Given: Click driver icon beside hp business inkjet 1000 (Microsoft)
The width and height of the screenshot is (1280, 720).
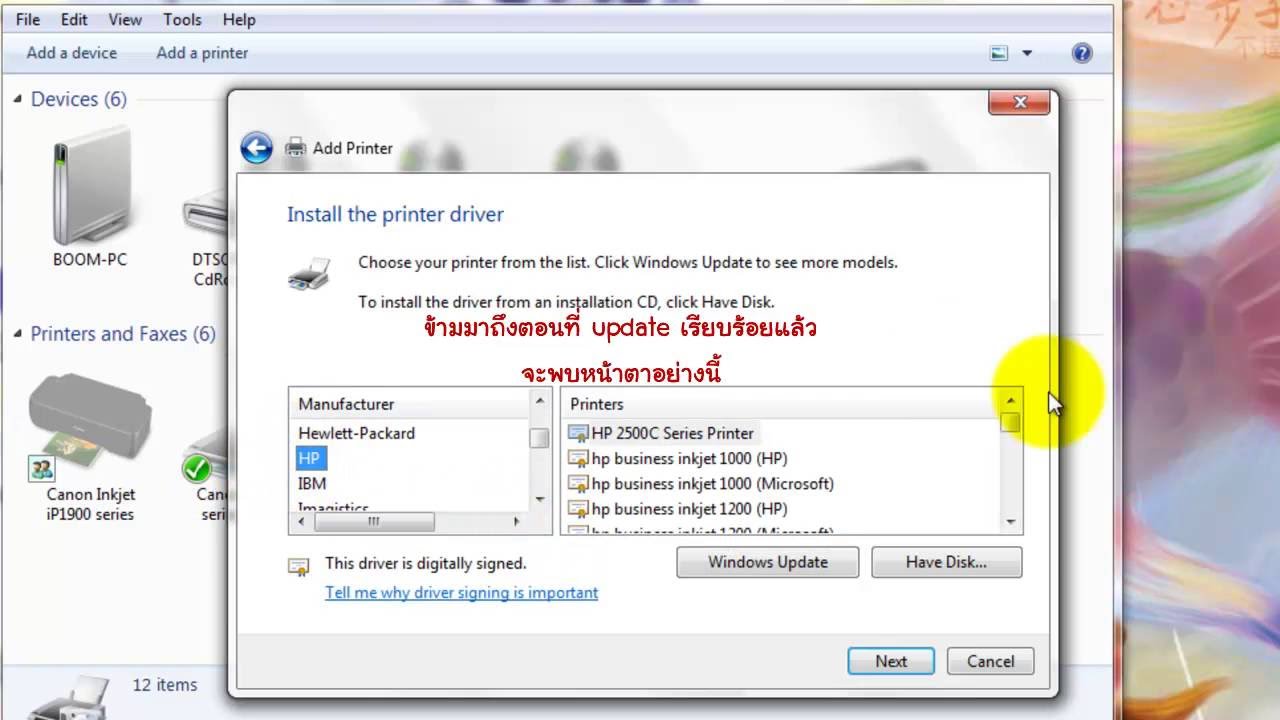Looking at the screenshot, I should [578, 483].
